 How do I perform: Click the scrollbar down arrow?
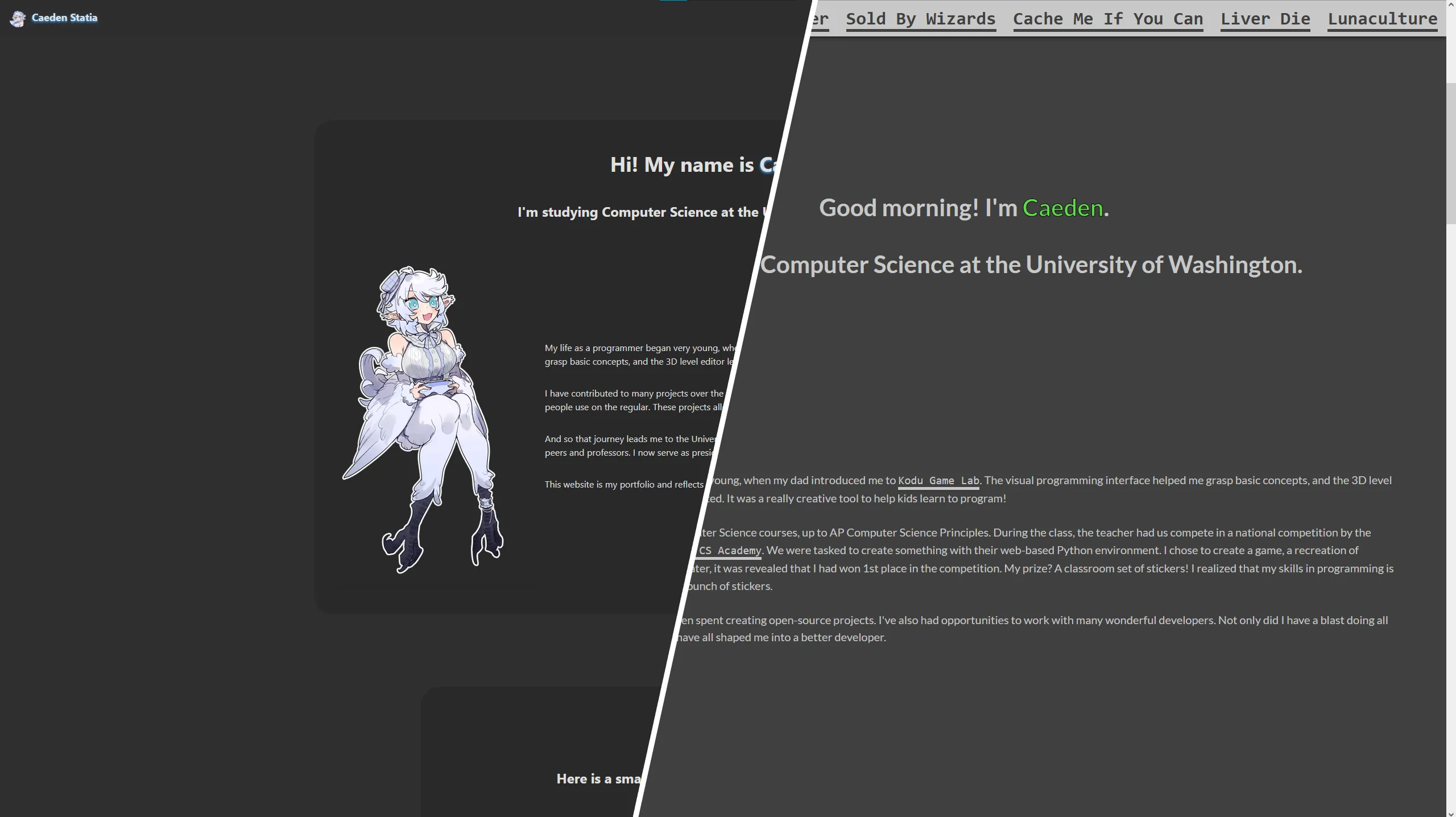[x=1451, y=812]
